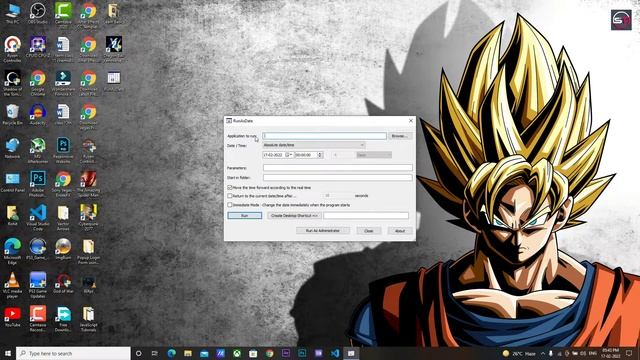Open the Ryzen Controller shortcut with ring logo
The height and width of the screenshot is (360, 640).
[12, 49]
